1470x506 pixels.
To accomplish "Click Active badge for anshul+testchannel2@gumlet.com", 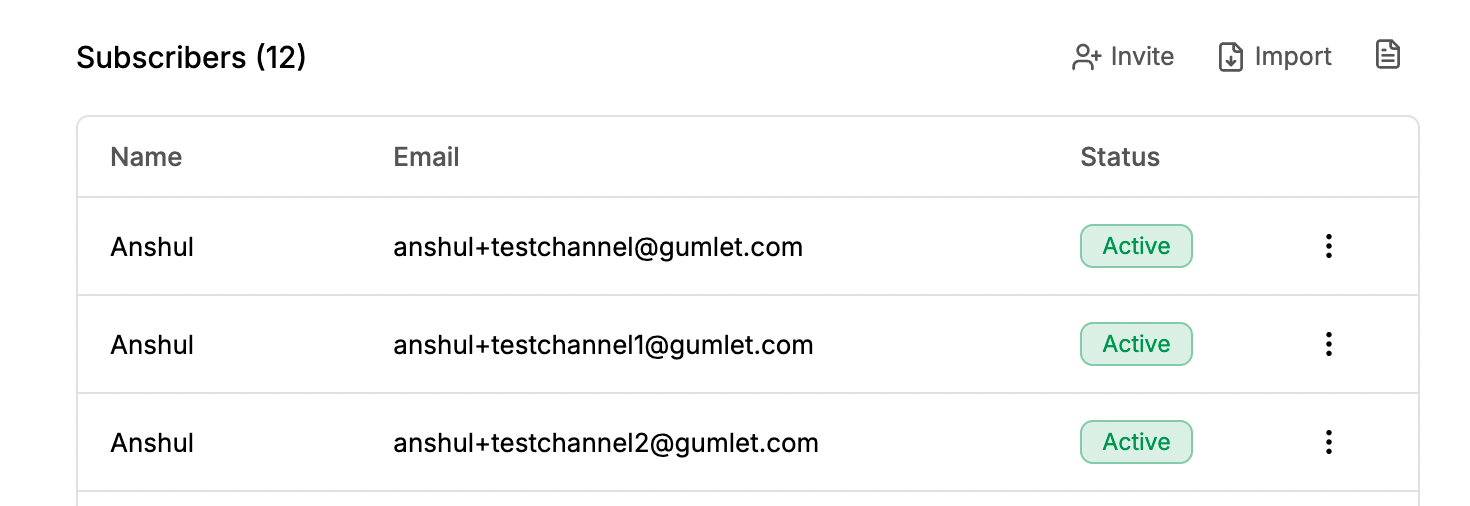I will [1136, 442].
